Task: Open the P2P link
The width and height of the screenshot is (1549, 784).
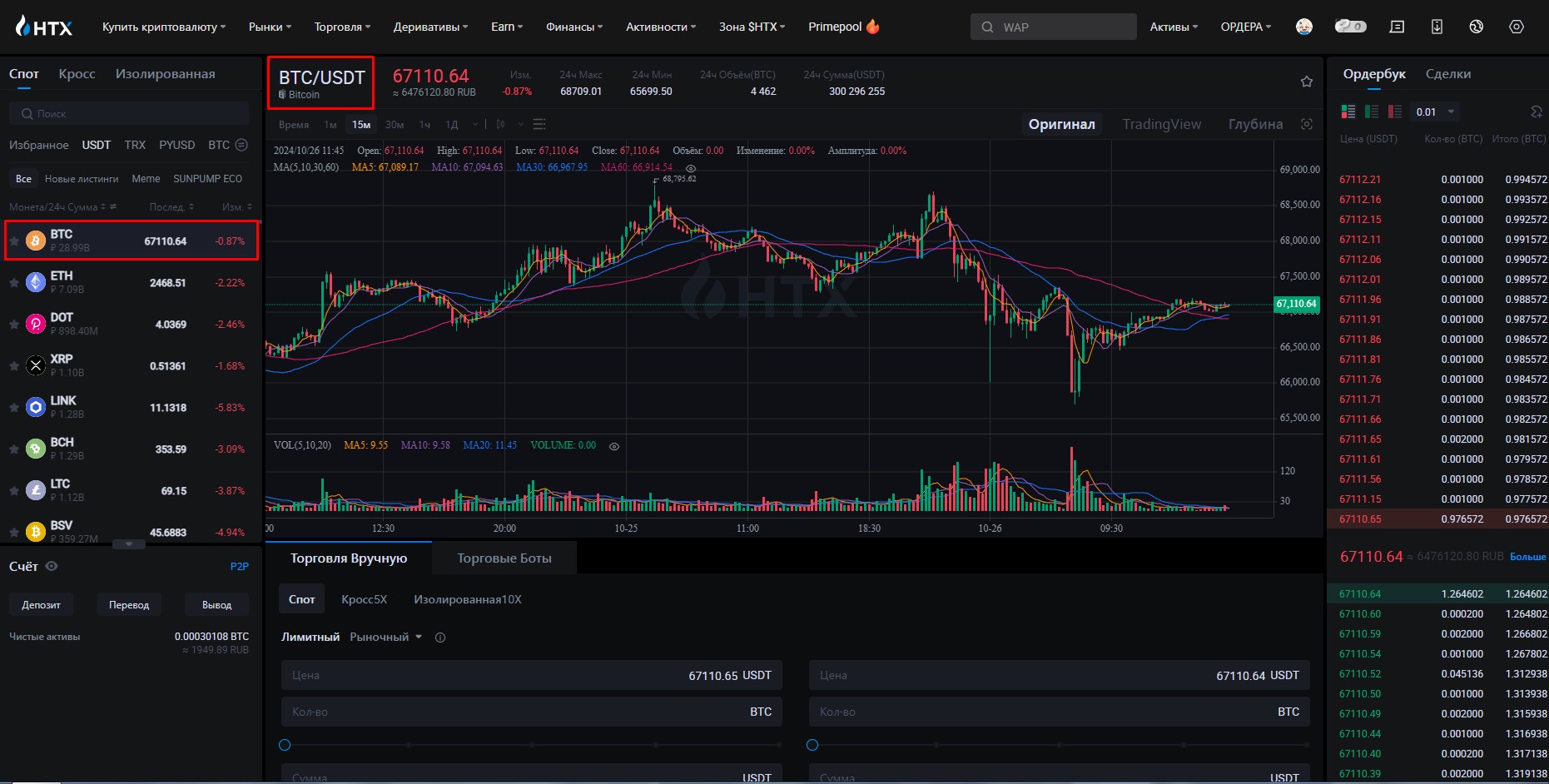Action: pos(240,566)
